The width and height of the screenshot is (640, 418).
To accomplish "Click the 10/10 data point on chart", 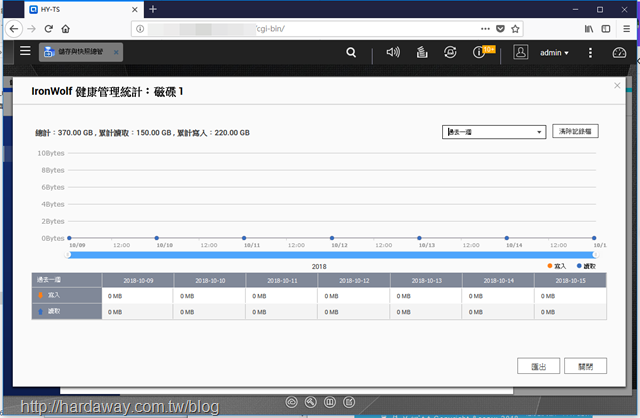I will click(157, 238).
